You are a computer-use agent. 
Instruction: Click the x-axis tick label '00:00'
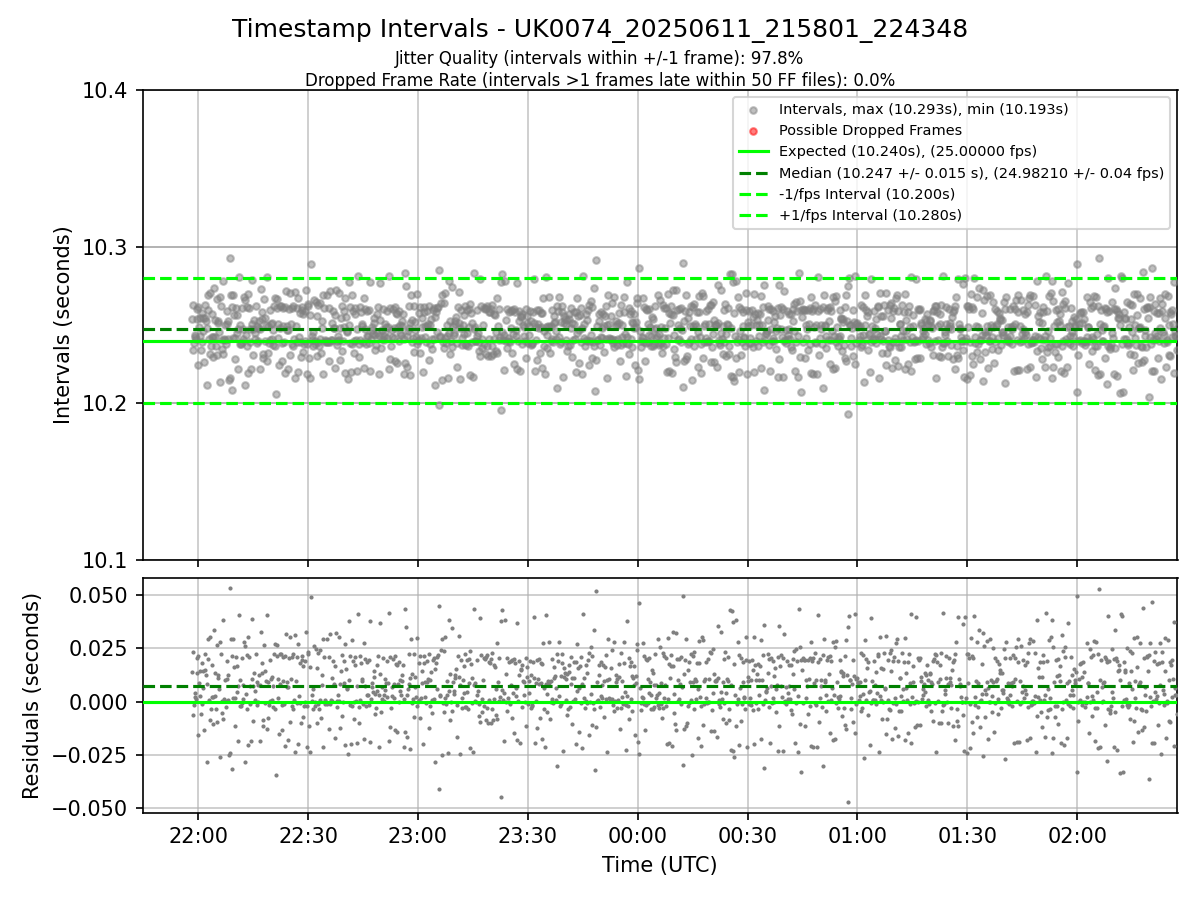pyautogui.click(x=637, y=834)
